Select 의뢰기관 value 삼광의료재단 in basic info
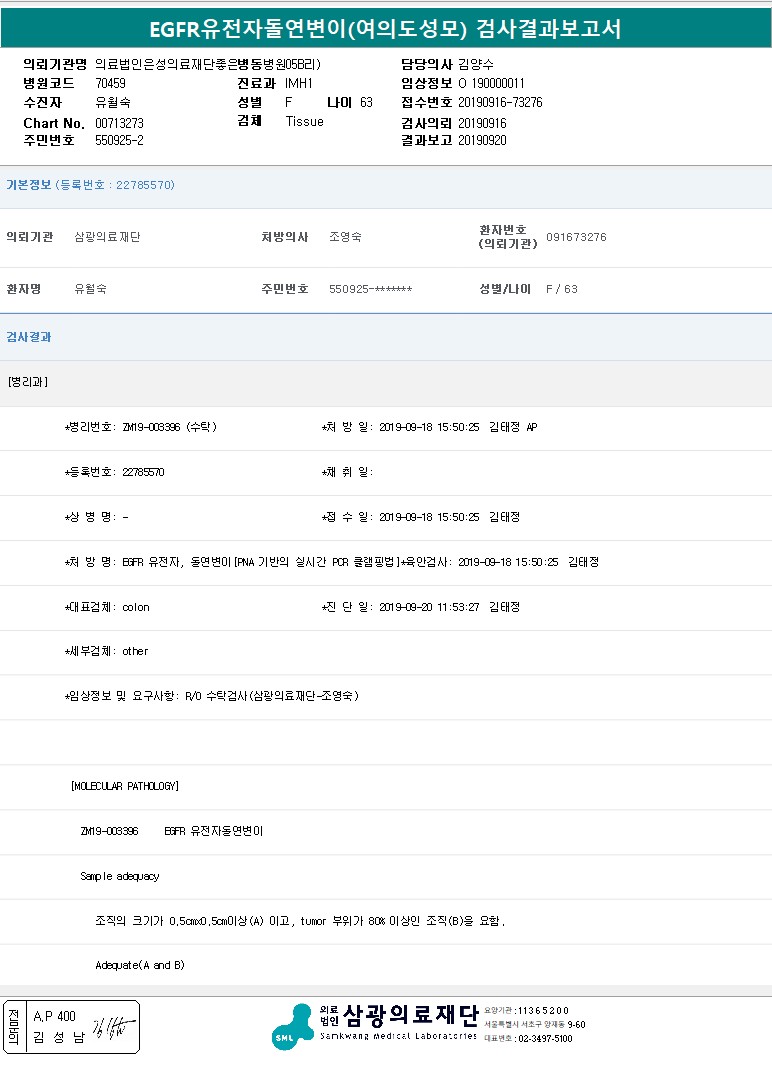Screen dimensions: 772x1065 [107, 237]
